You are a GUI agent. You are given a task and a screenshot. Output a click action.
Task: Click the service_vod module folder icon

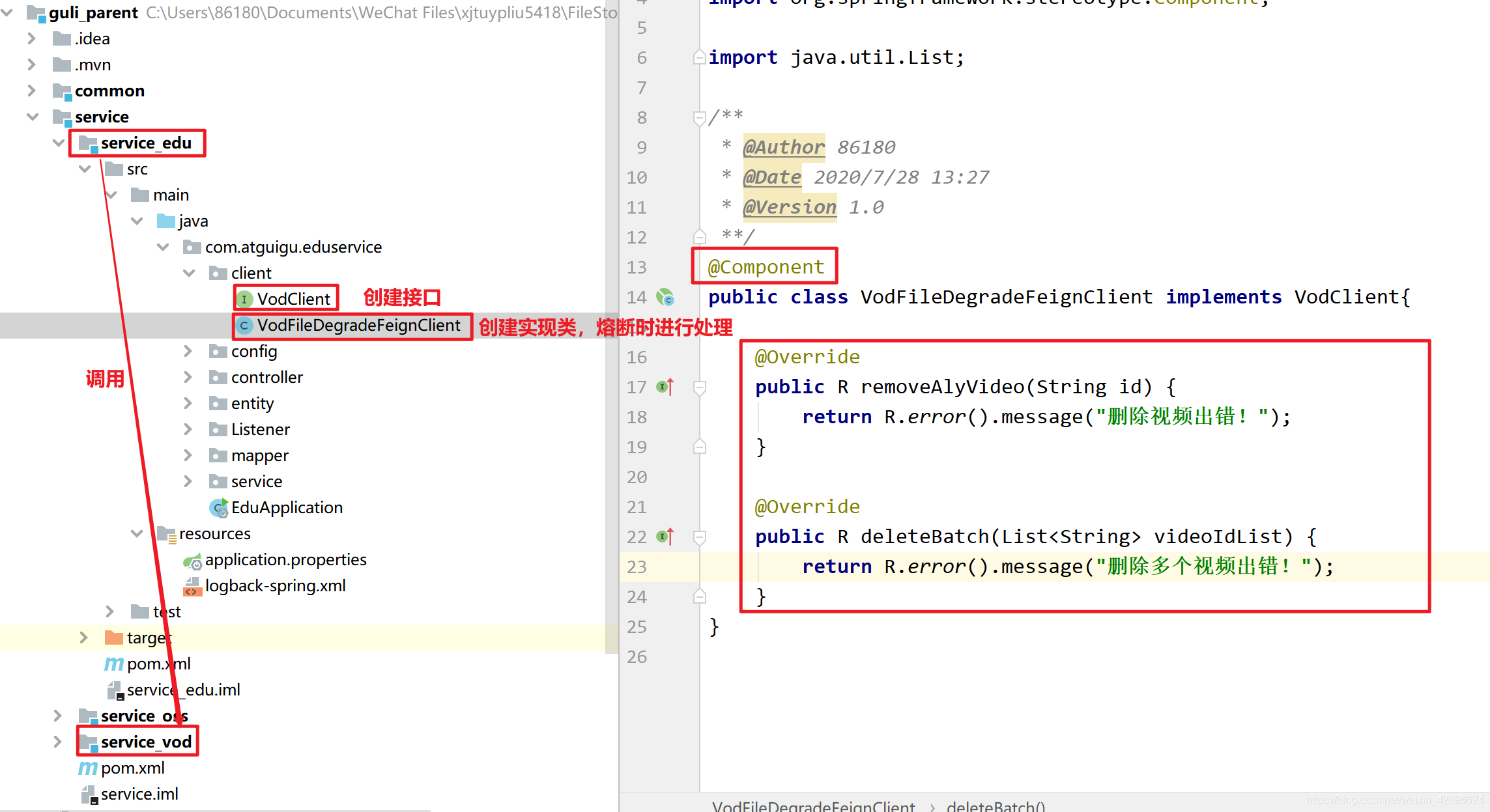click(89, 742)
